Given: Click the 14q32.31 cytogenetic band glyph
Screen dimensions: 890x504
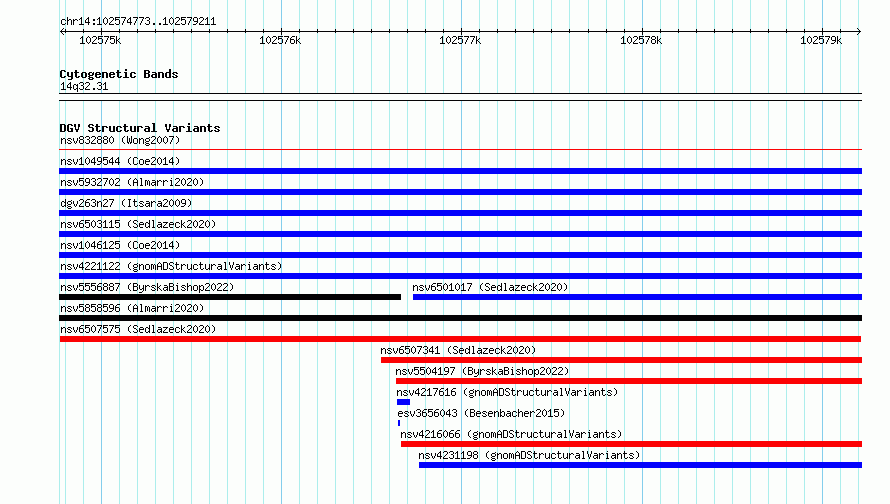Looking at the screenshot, I should 460,97.
